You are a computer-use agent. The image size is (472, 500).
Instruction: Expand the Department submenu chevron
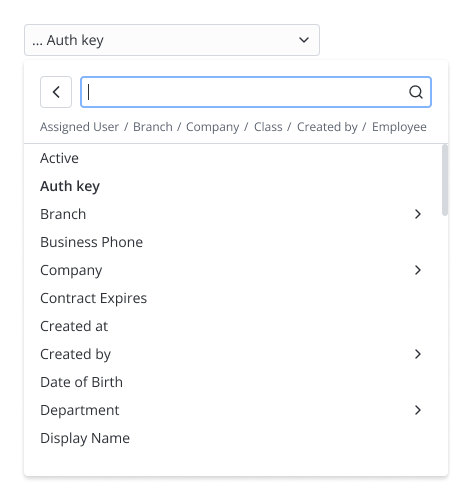pos(418,410)
